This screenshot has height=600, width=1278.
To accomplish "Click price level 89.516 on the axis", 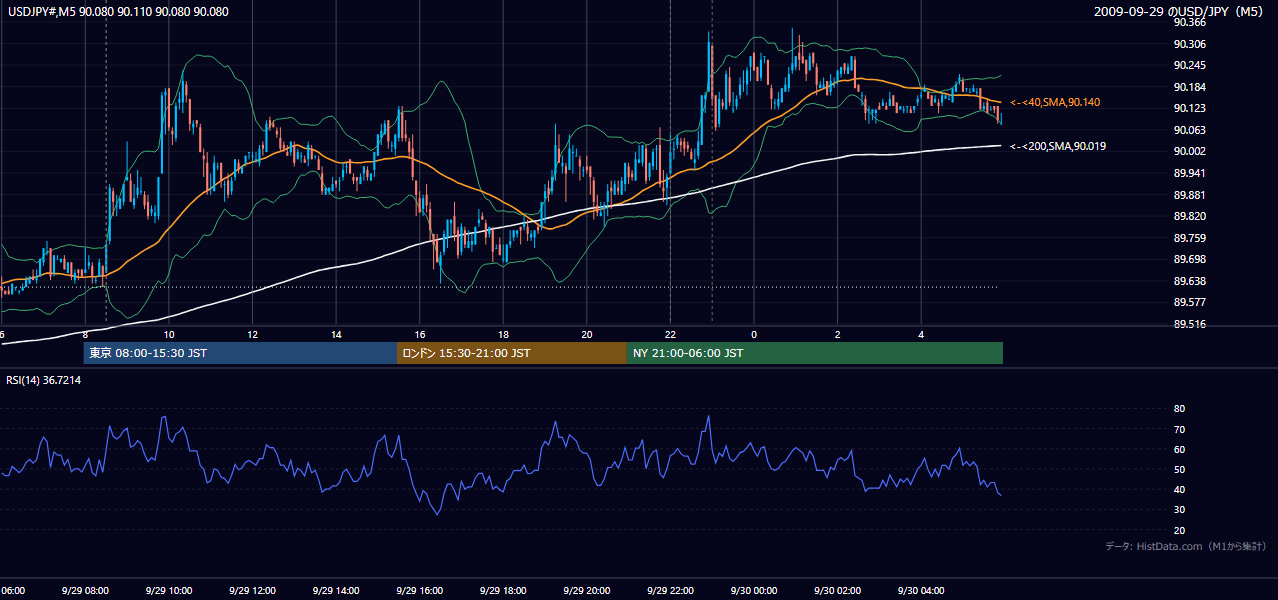I will 1189,324.
